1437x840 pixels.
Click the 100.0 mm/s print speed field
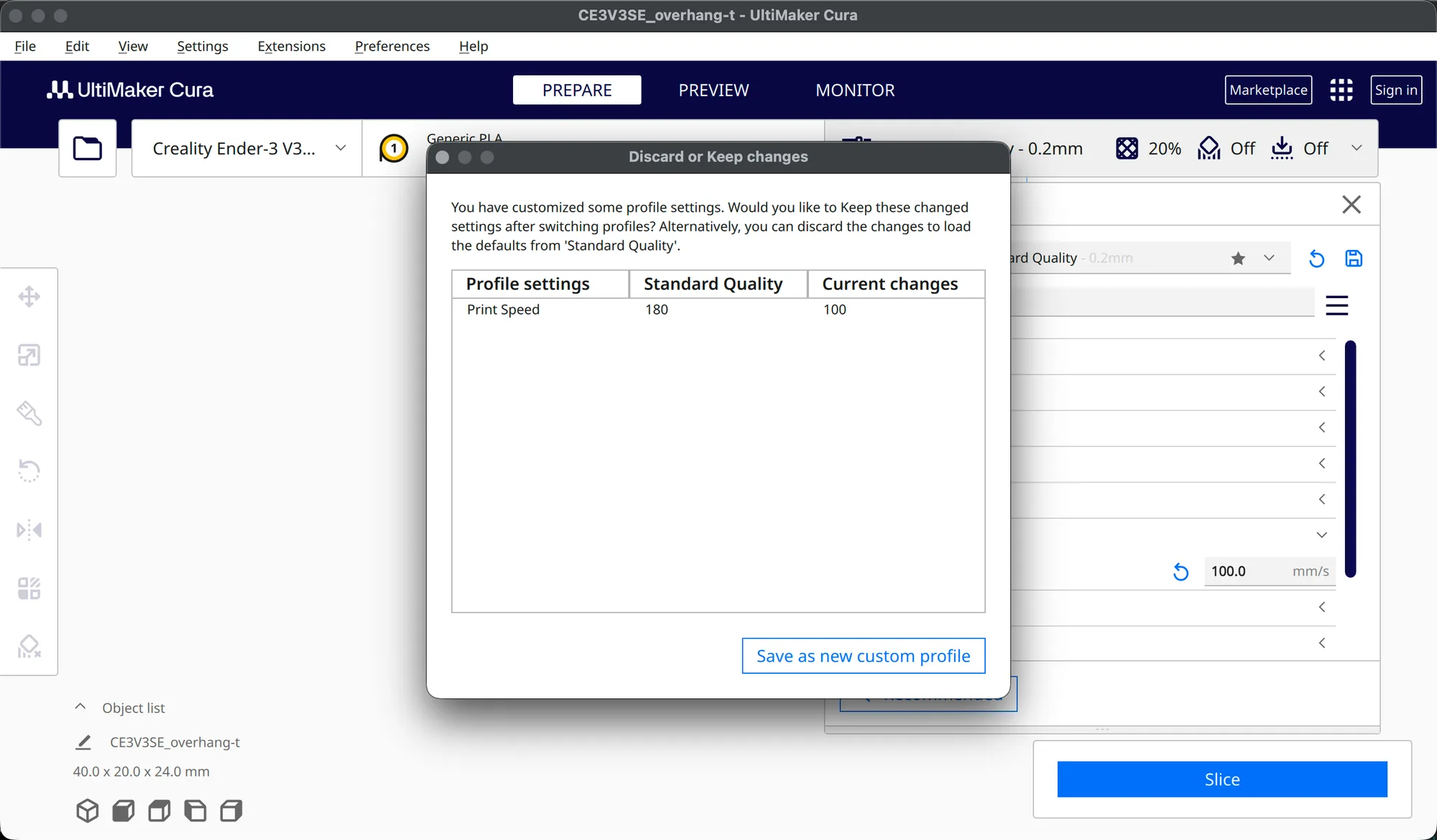(1270, 571)
